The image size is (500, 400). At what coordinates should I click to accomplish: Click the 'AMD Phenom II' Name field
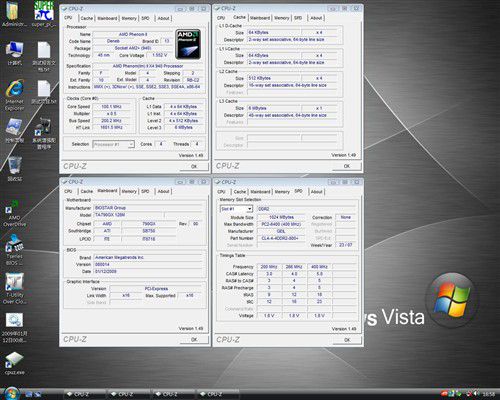133,34
